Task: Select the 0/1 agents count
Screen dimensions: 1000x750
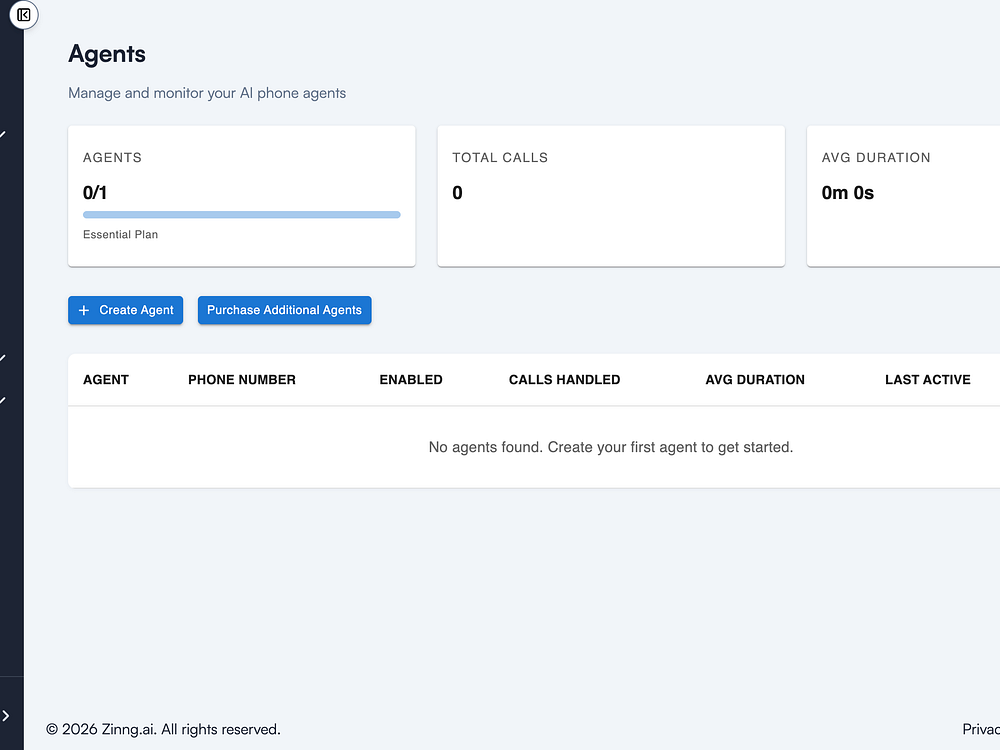Action: [95, 193]
